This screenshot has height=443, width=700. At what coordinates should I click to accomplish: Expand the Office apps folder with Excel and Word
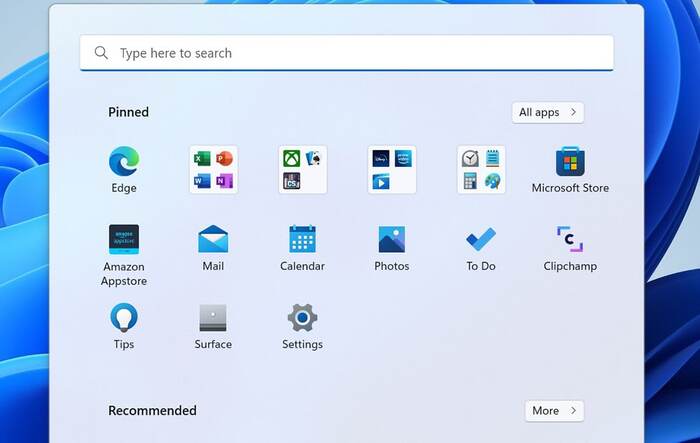coord(213,170)
